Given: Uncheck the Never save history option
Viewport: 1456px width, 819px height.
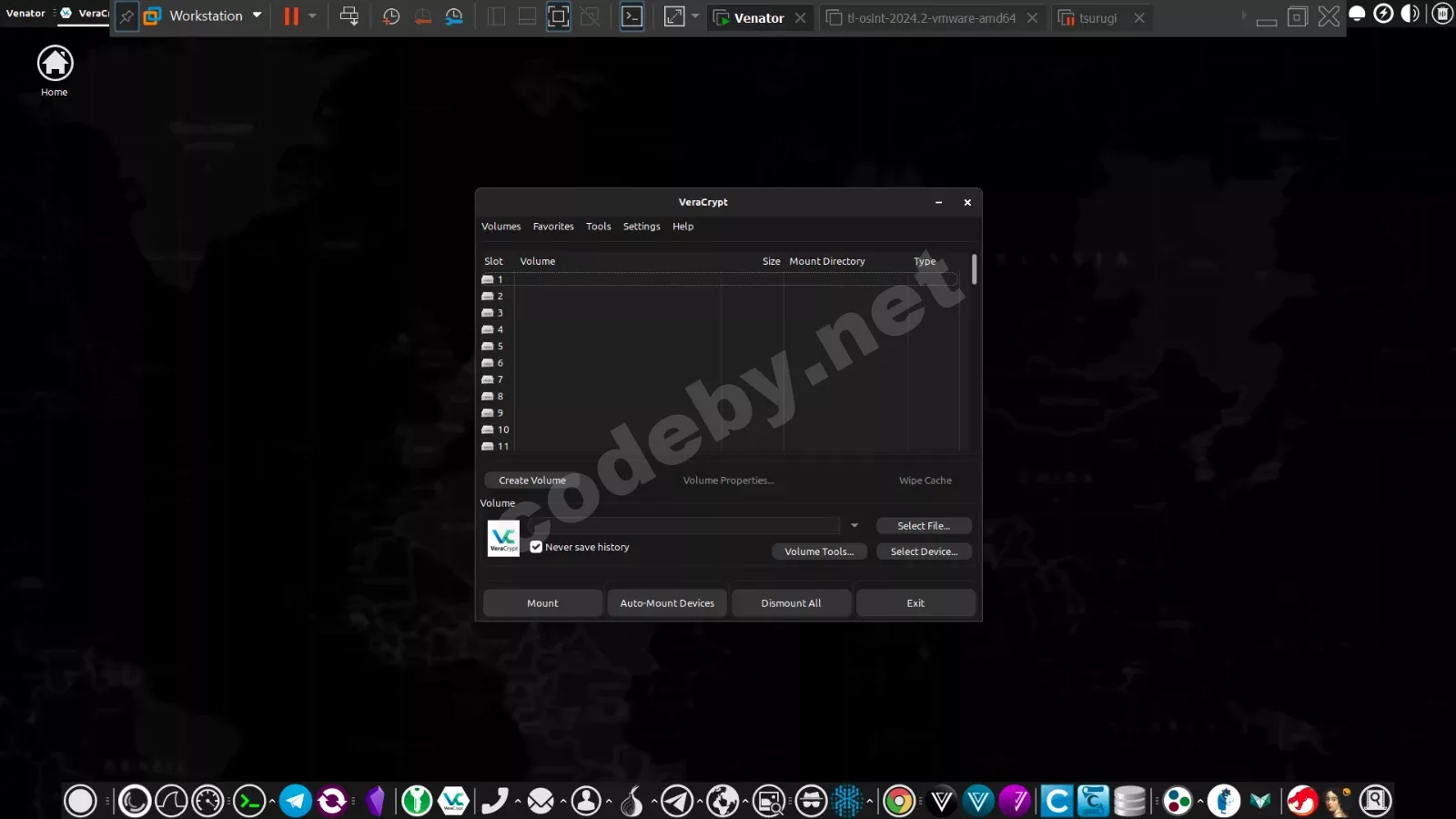Looking at the screenshot, I should [x=536, y=547].
